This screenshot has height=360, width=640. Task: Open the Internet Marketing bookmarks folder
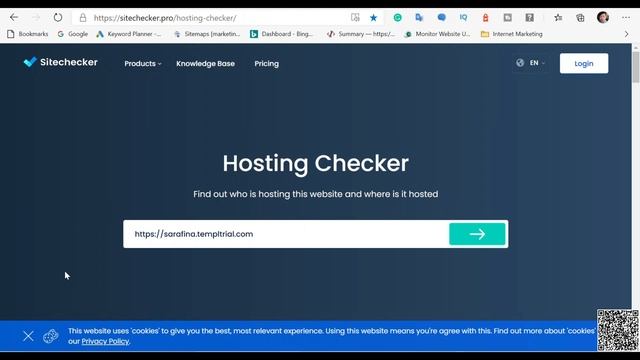tap(512, 34)
